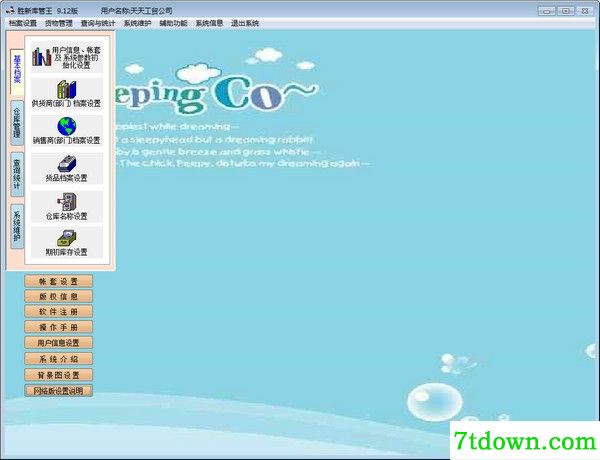Screen dimensions: 600x460
Task: Switch to the 系统维护 vertical side tab
Action: coord(17,226)
